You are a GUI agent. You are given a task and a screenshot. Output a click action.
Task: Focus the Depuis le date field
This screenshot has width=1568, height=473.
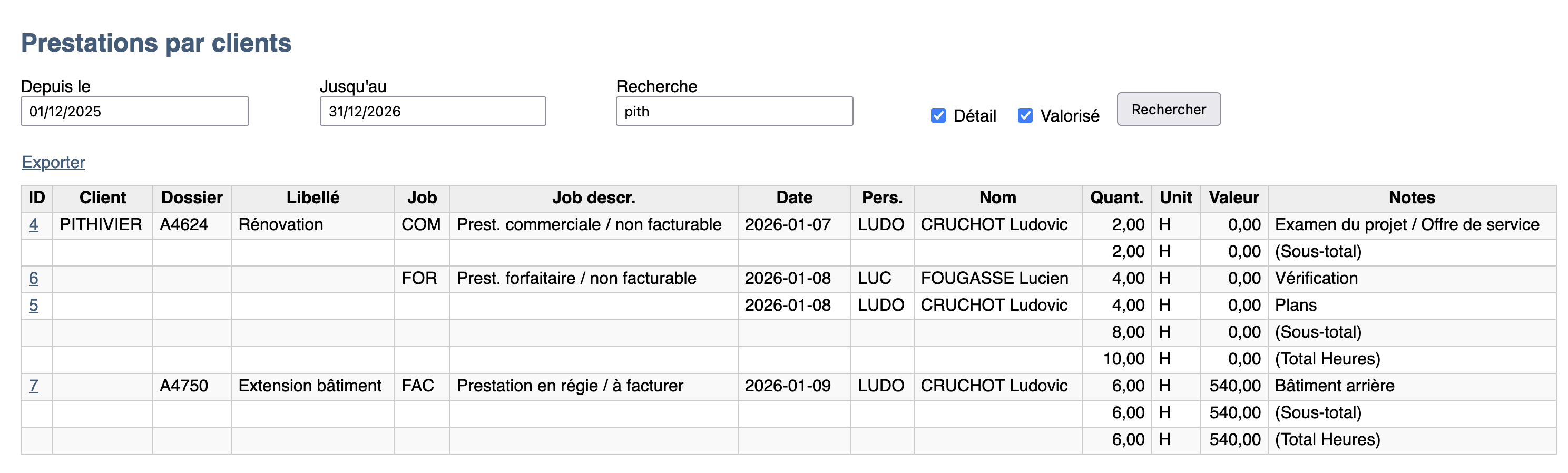(x=134, y=111)
